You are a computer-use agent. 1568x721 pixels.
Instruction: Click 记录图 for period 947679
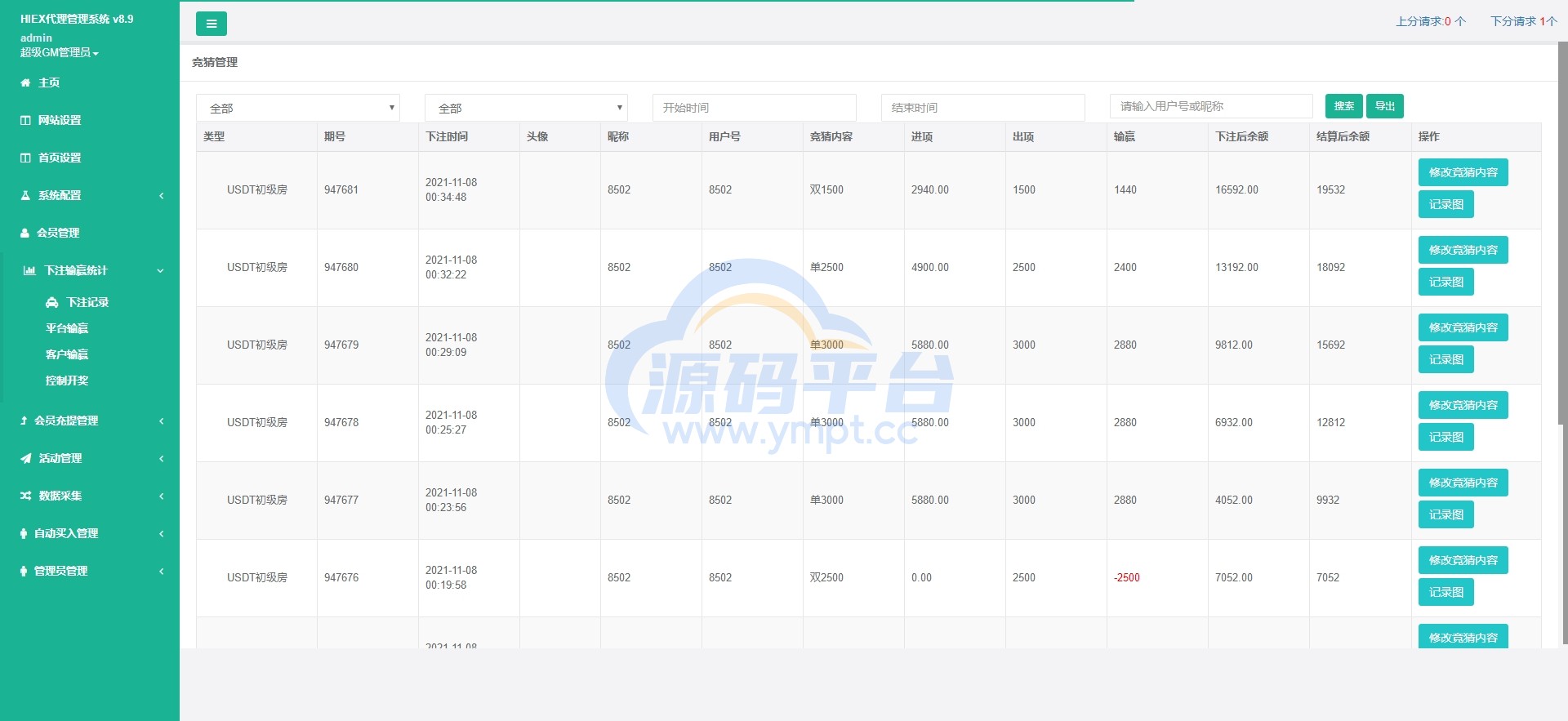(x=1445, y=359)
